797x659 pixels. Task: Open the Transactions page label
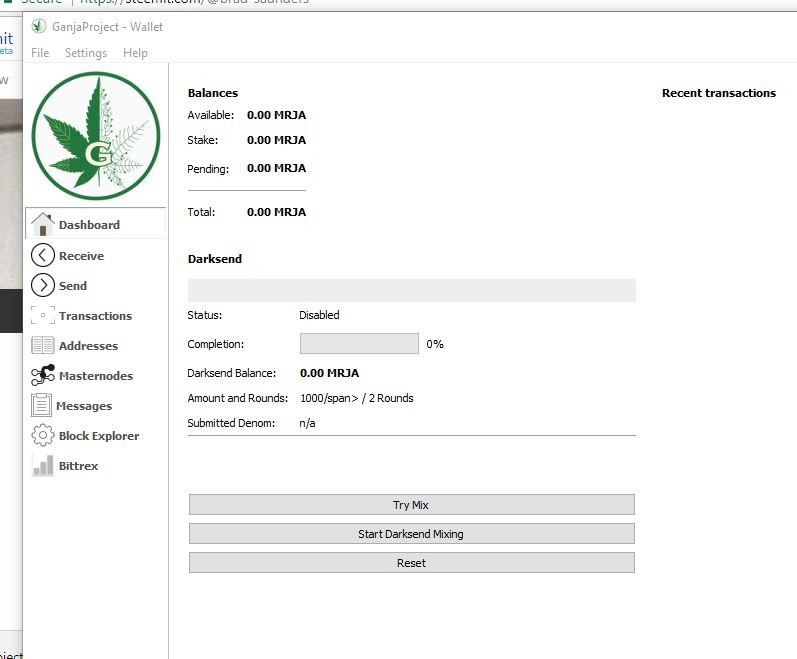click(x=96, y=316)
